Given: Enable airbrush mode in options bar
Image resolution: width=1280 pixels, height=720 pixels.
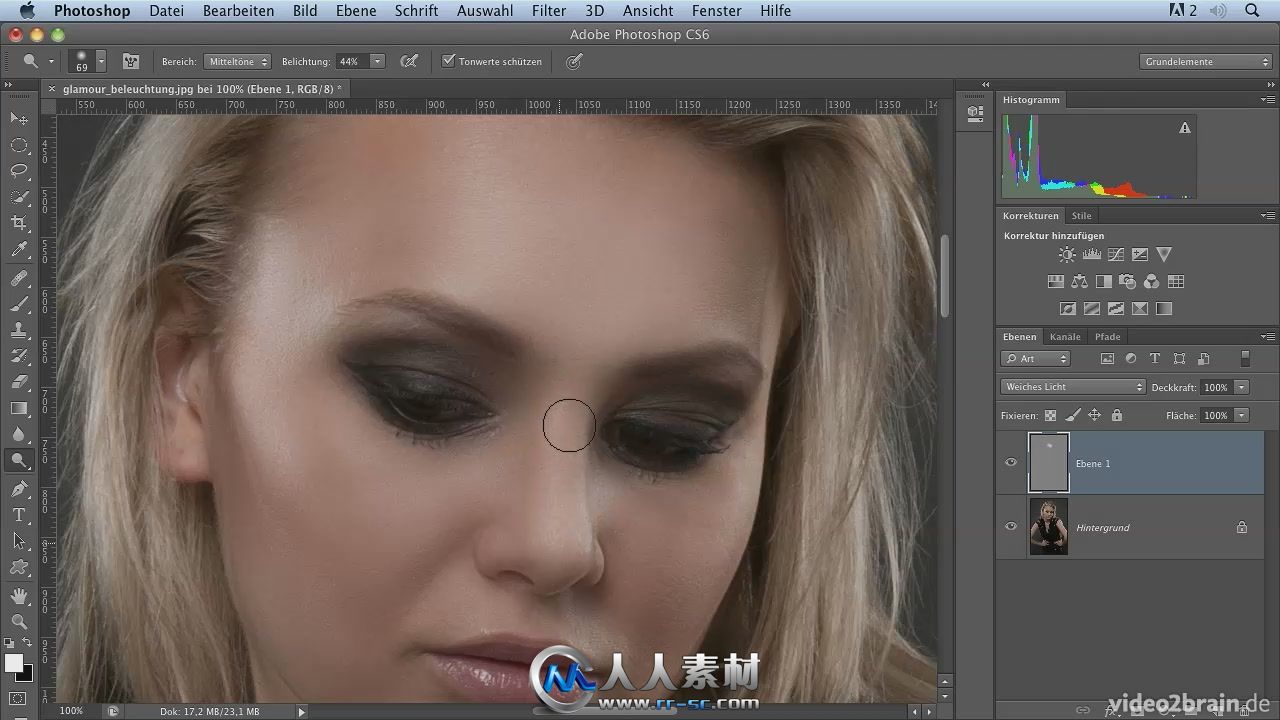Looking at the screenshot, I should tap(409, 61).
